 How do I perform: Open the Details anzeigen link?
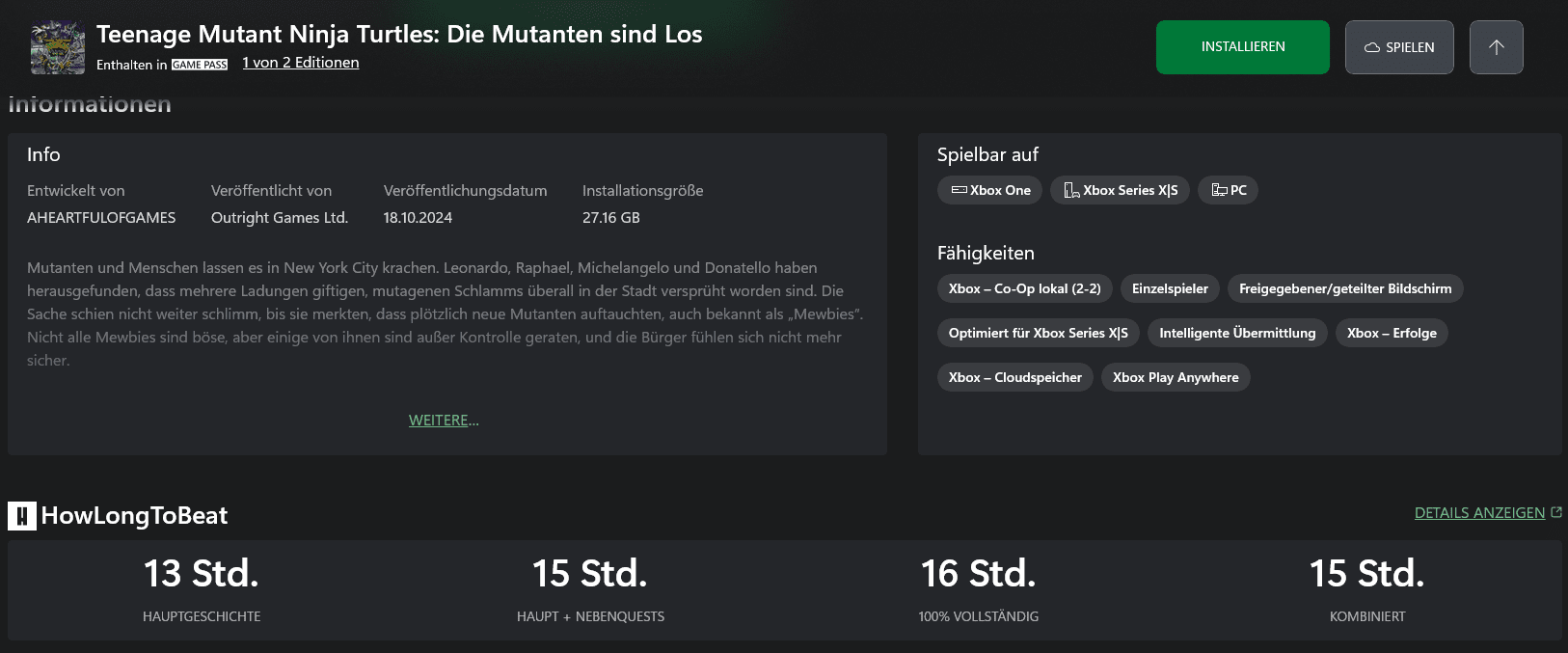point(1488,513)
